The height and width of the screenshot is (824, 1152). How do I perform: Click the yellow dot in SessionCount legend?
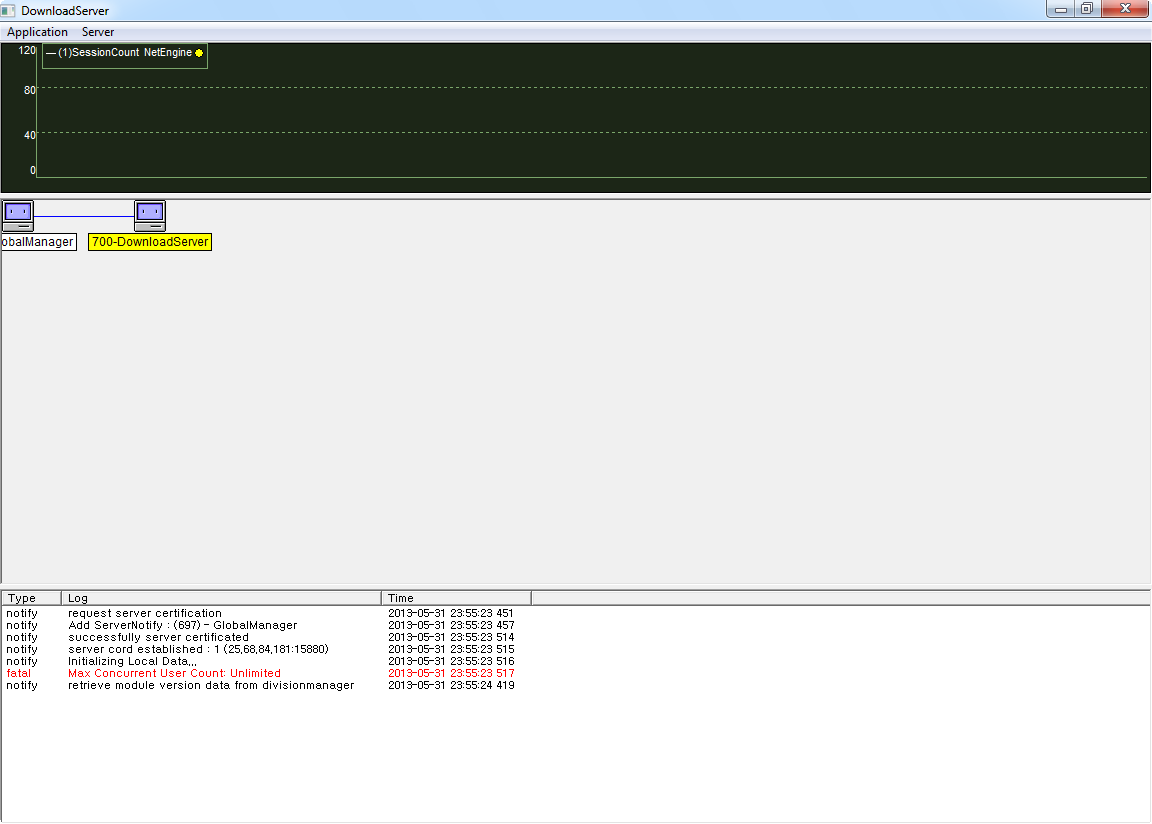[x=199, y=53]
